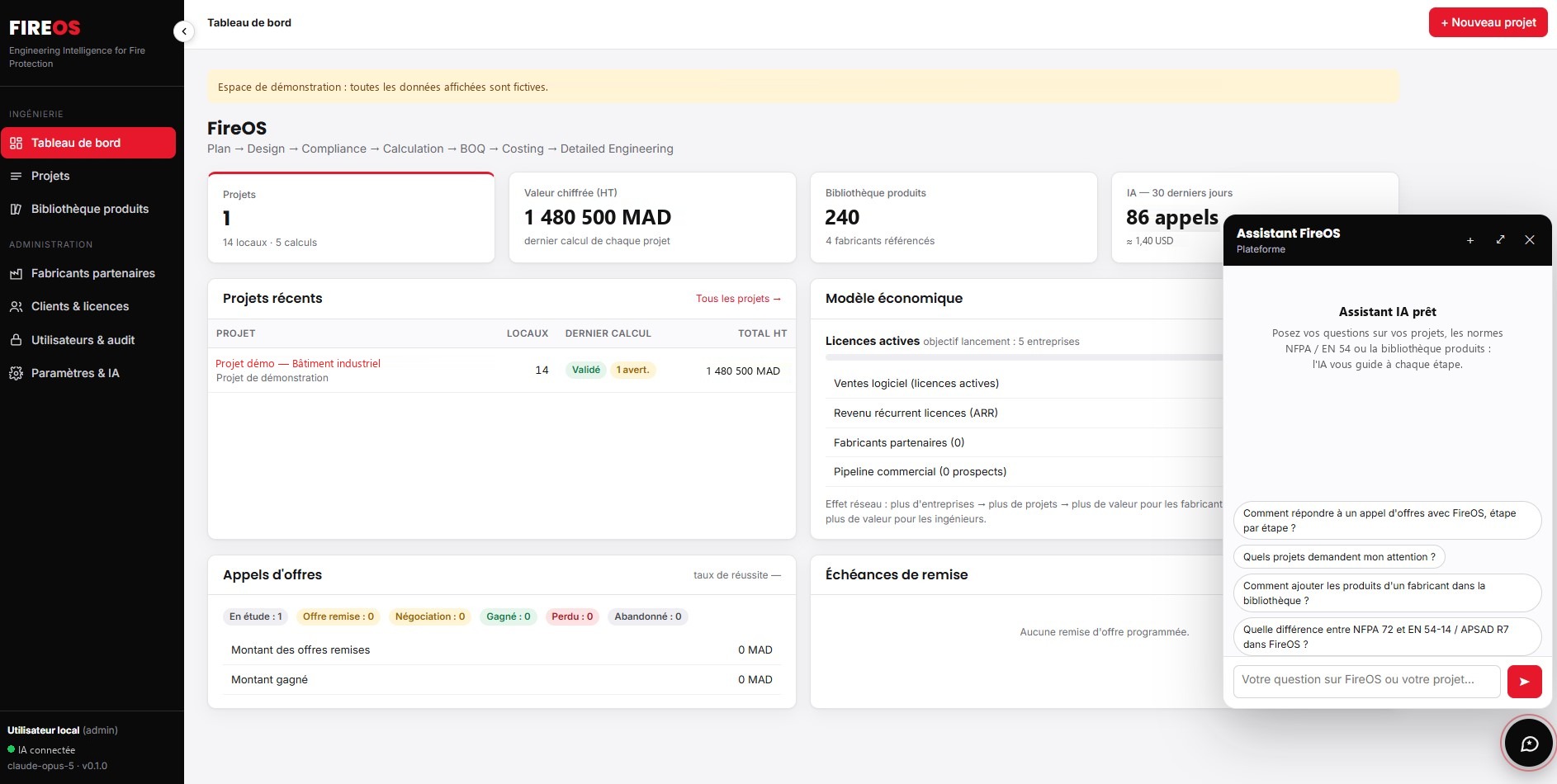Screen dimensions: 1557x784
Task: Close the Assistant FireOS panel
Action: [x=1530, y=240]
